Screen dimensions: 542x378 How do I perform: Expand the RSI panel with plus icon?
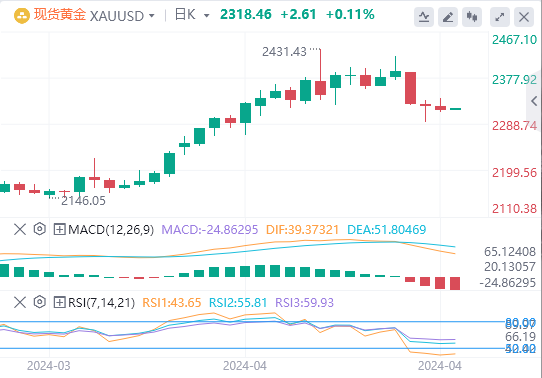[x=59, y=303]
